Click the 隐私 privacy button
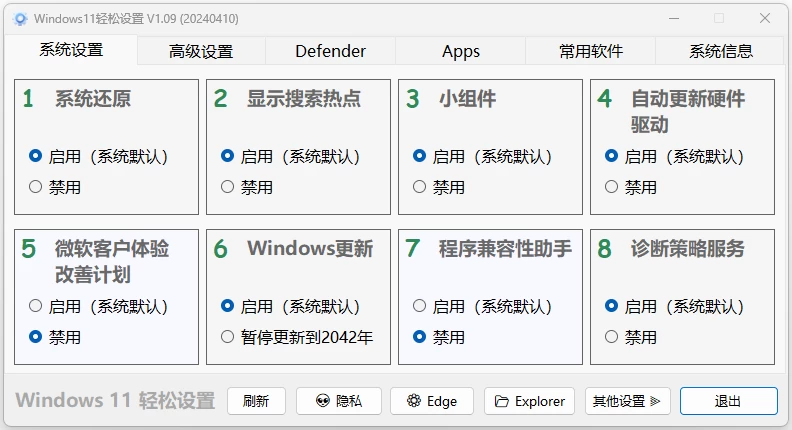 click(339, 401)
